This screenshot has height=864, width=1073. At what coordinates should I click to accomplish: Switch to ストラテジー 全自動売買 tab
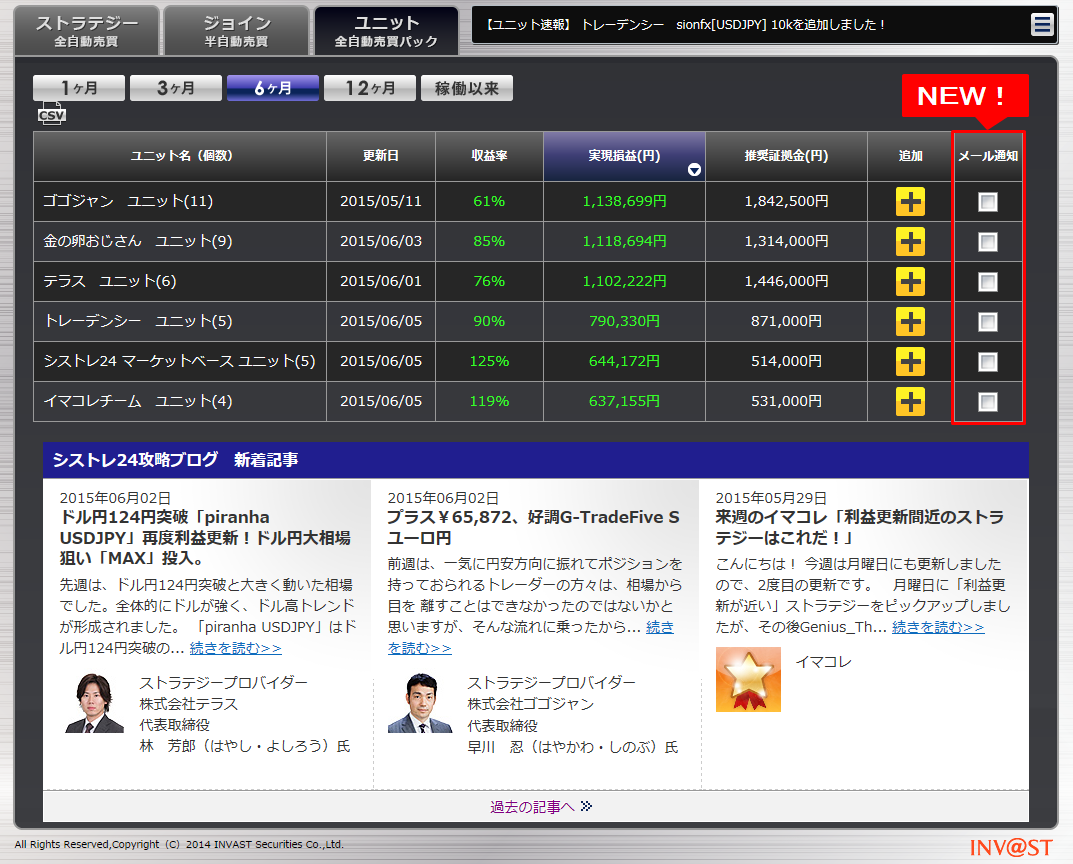[86, 31]
